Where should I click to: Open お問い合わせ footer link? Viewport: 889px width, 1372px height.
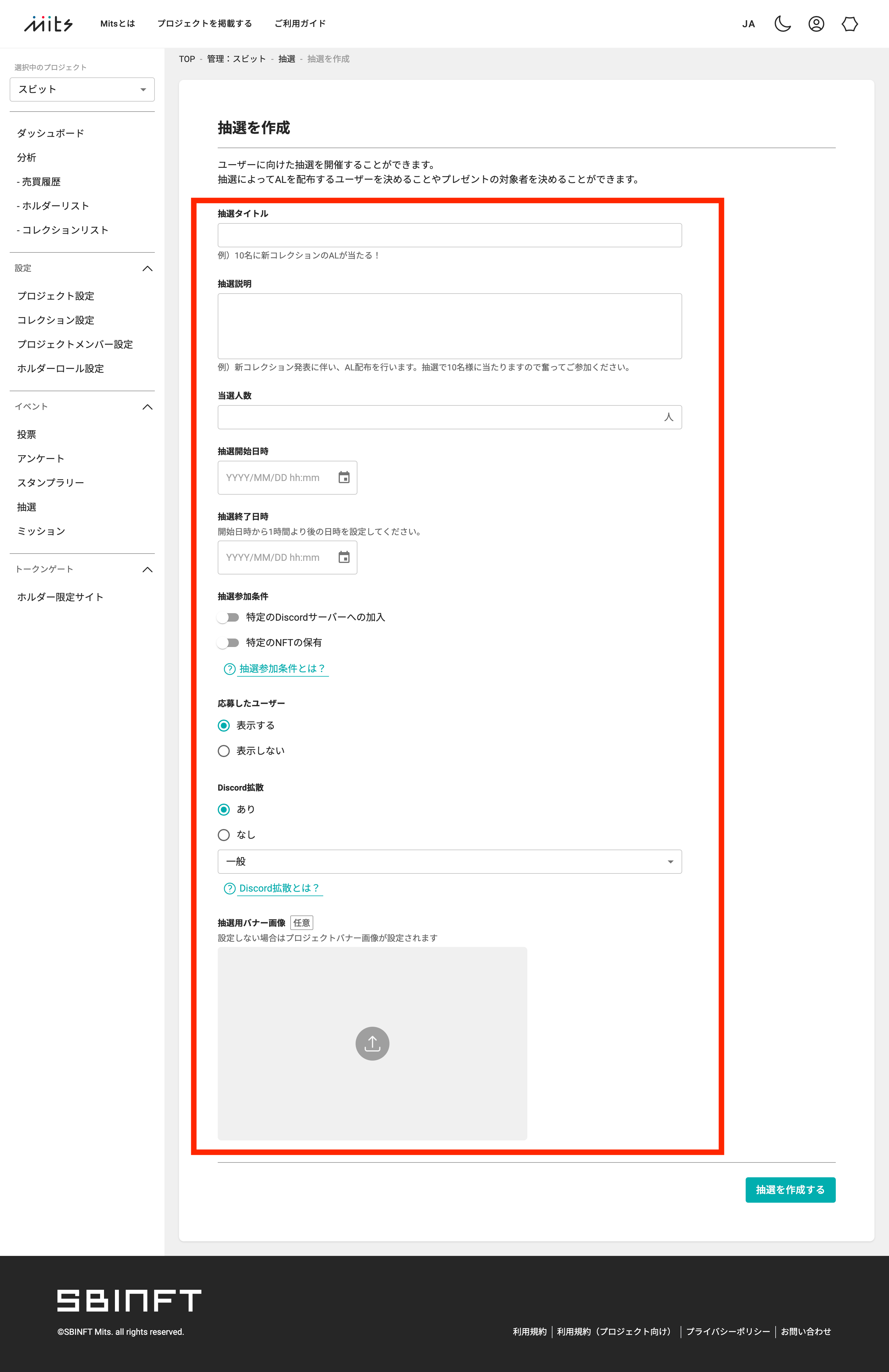(x=806, y=1332)
